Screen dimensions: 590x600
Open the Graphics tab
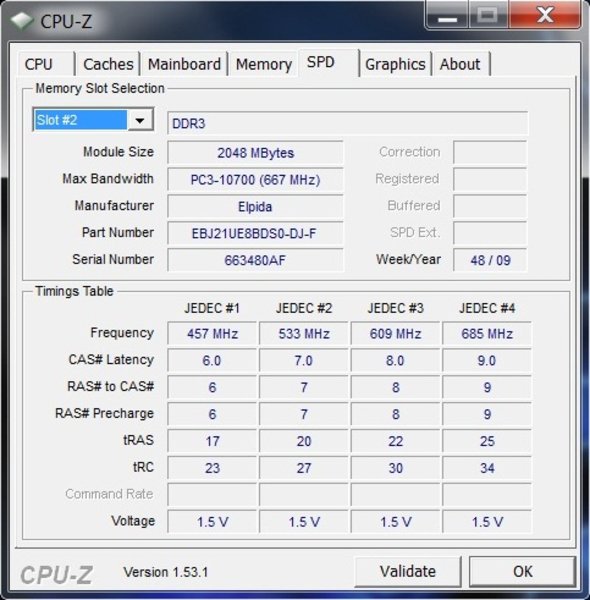[x=395, y=64]
